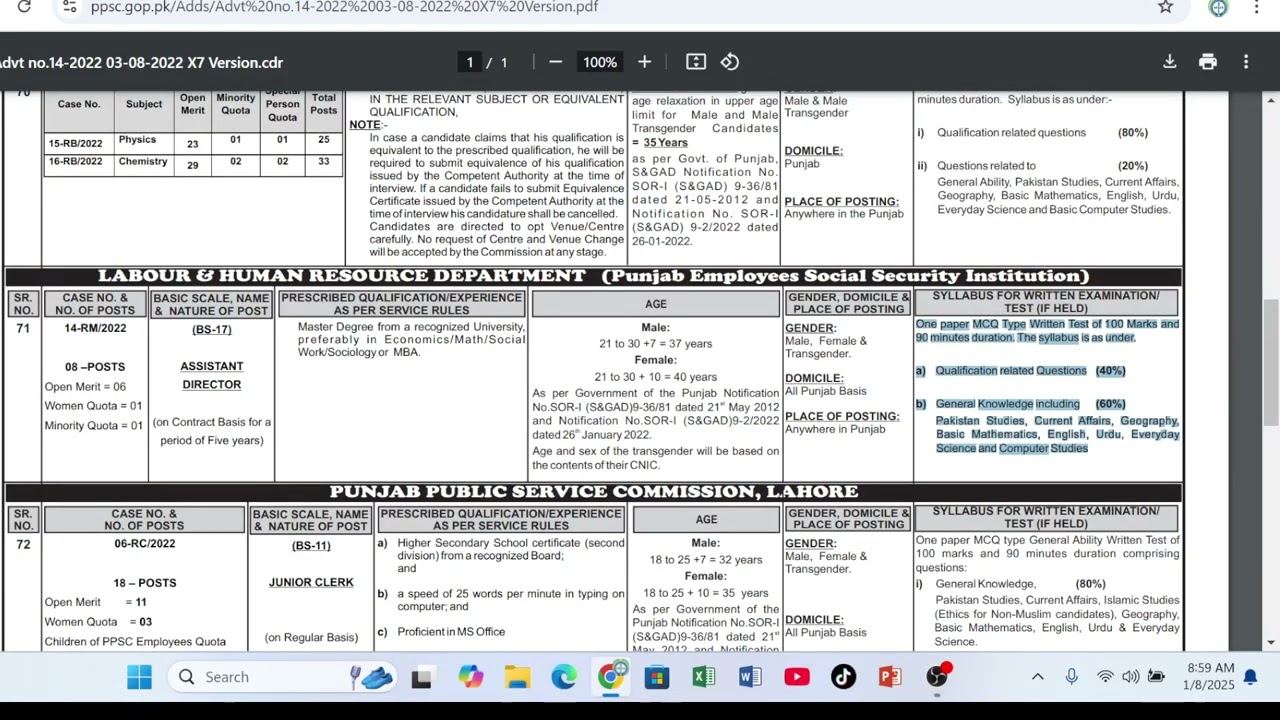Open the recording app with the red dot
1280x720 pixels.
coord(937,677)
